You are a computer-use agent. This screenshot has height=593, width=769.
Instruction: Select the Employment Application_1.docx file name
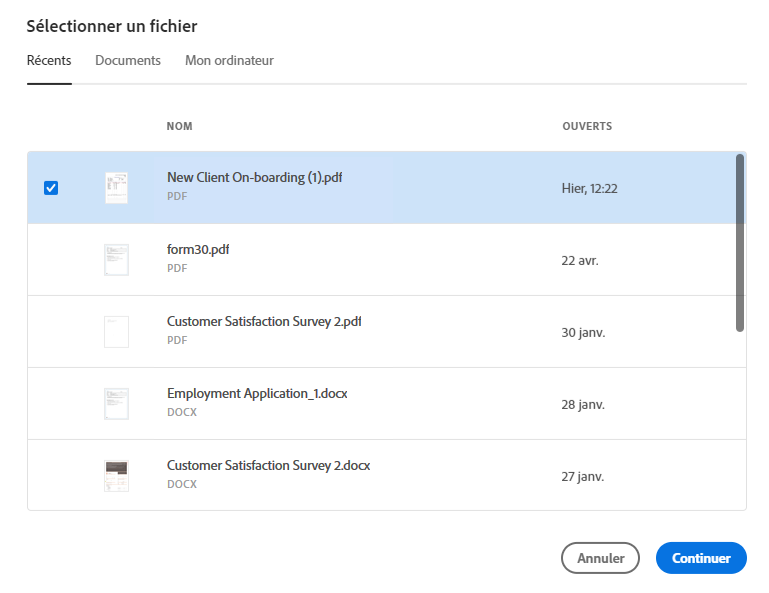click(x=257, y=394)
